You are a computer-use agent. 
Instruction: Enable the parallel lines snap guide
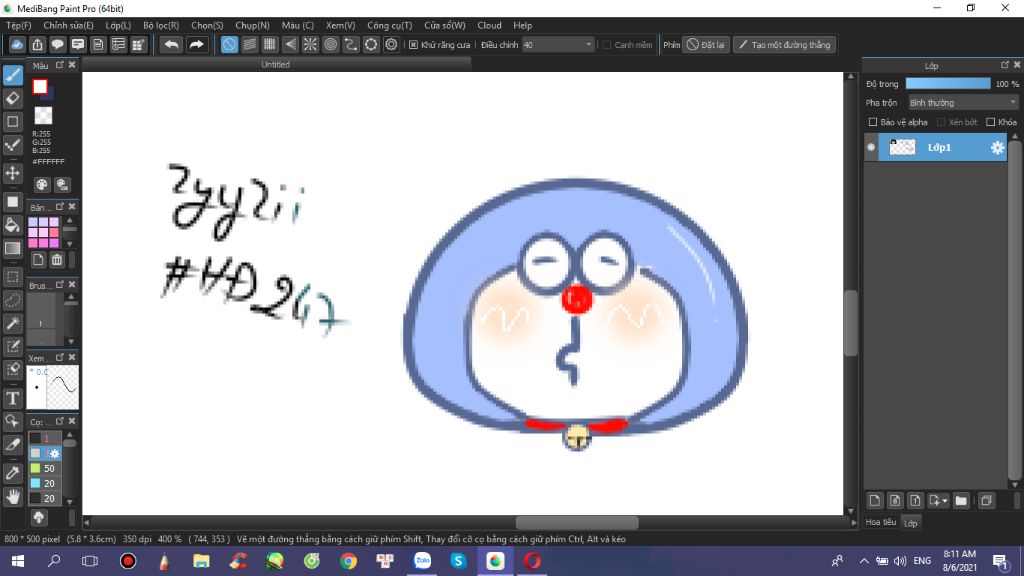click(x=249, y=44)
